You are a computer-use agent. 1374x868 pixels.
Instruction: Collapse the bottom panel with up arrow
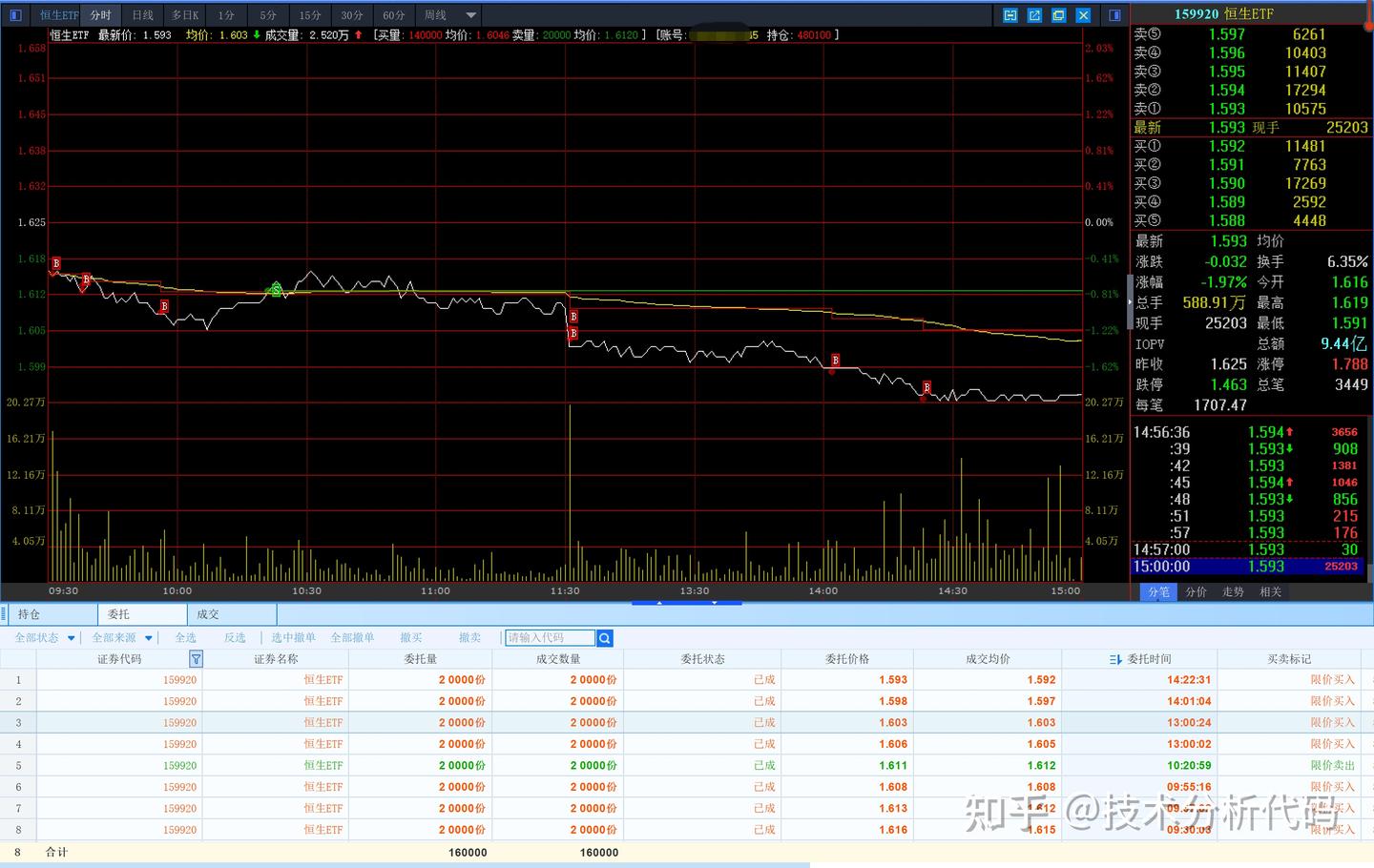pos(659,603)
